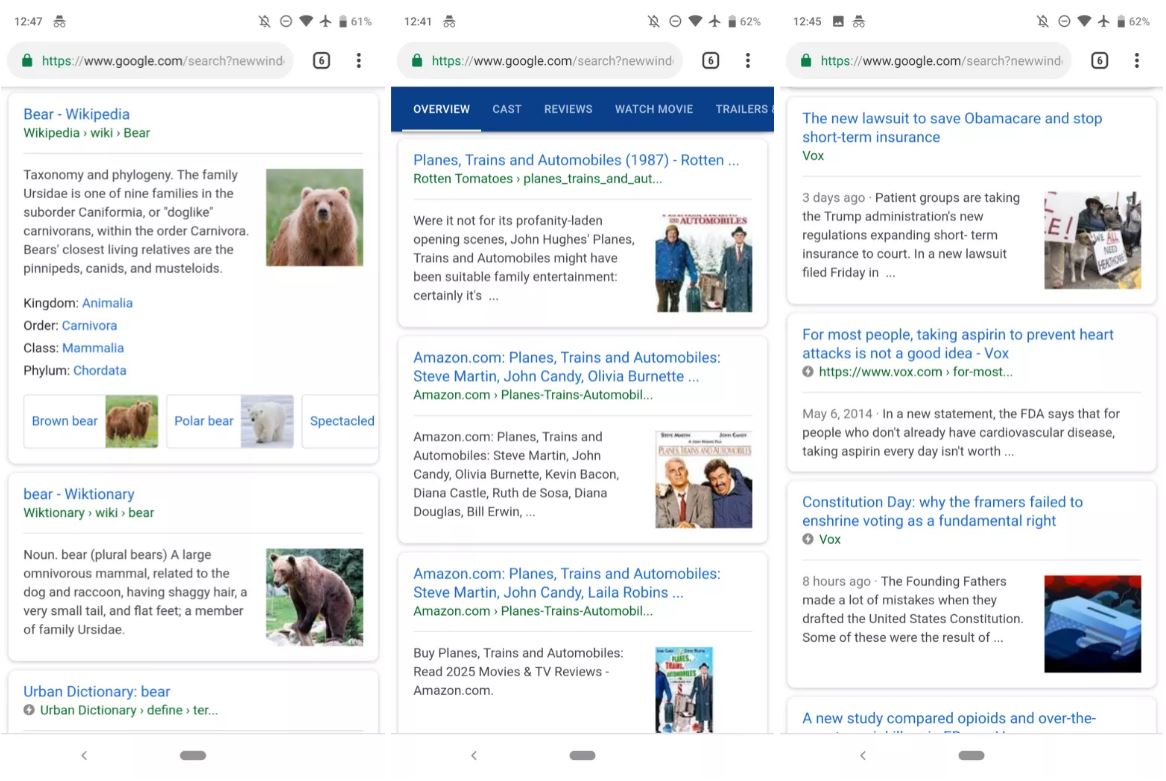Open the Reviews tab
Image resolution: width=1166 pixels, height=781 pixels.
point(568,109)
